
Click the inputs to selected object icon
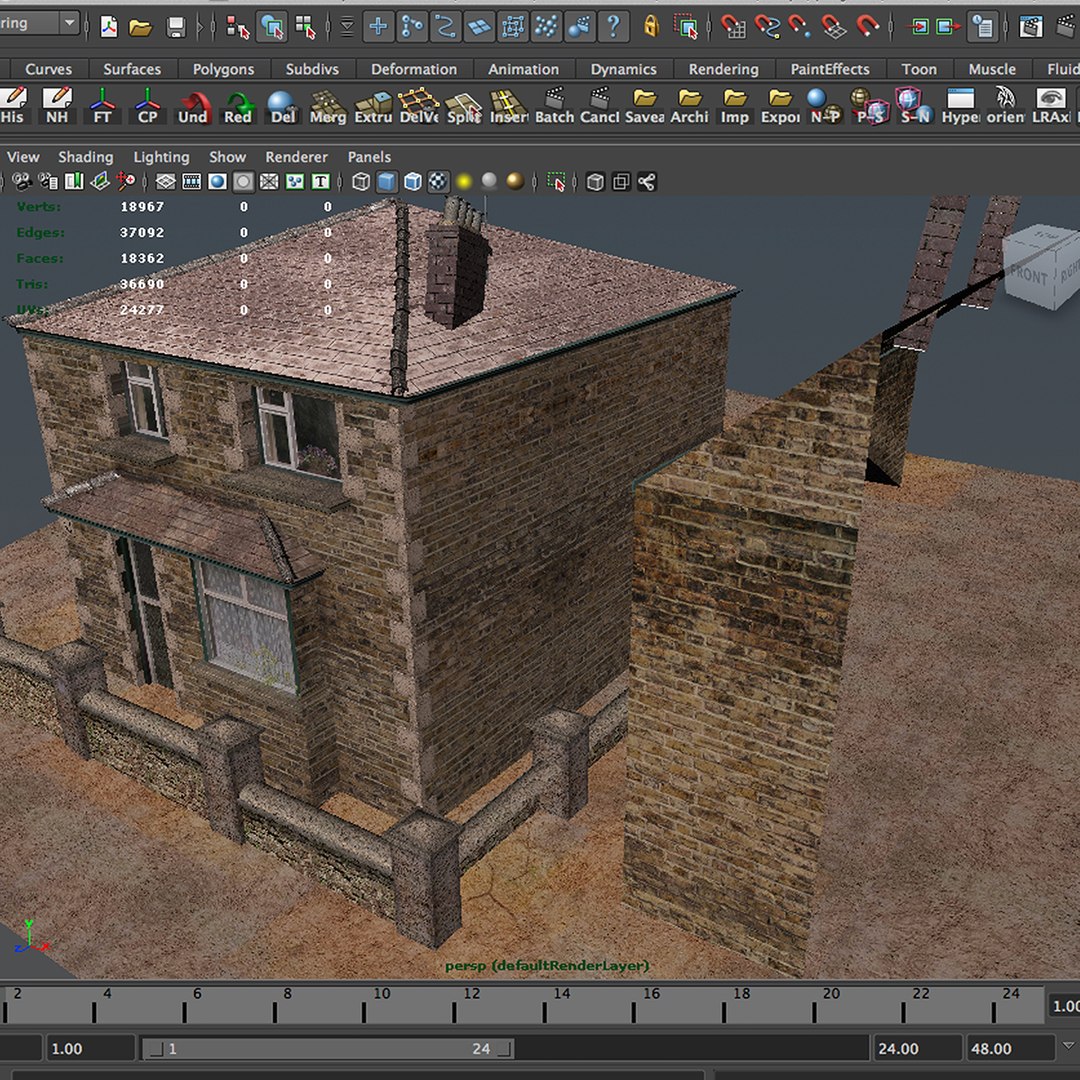point(918,27)
